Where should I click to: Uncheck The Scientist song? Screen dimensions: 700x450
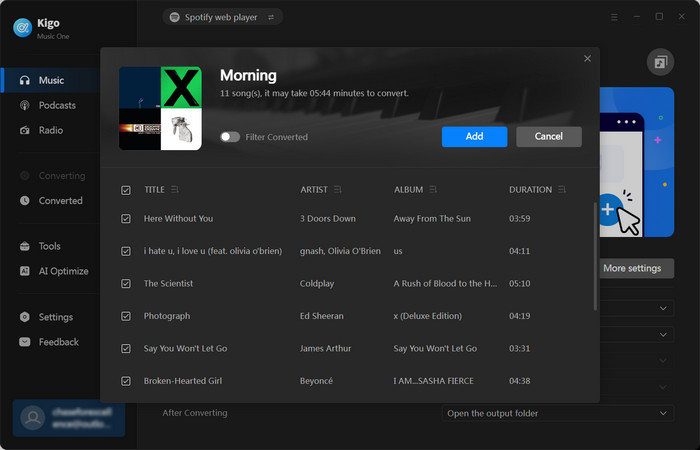click(x=126, y=284)
